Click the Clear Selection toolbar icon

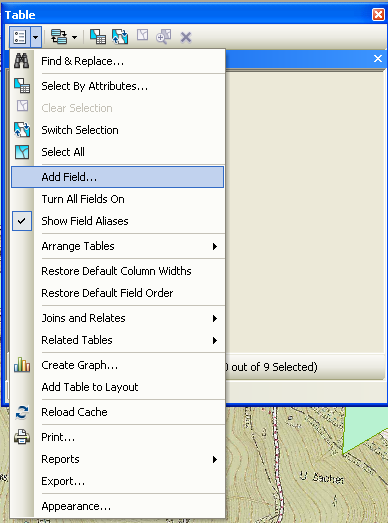(142, 35)
